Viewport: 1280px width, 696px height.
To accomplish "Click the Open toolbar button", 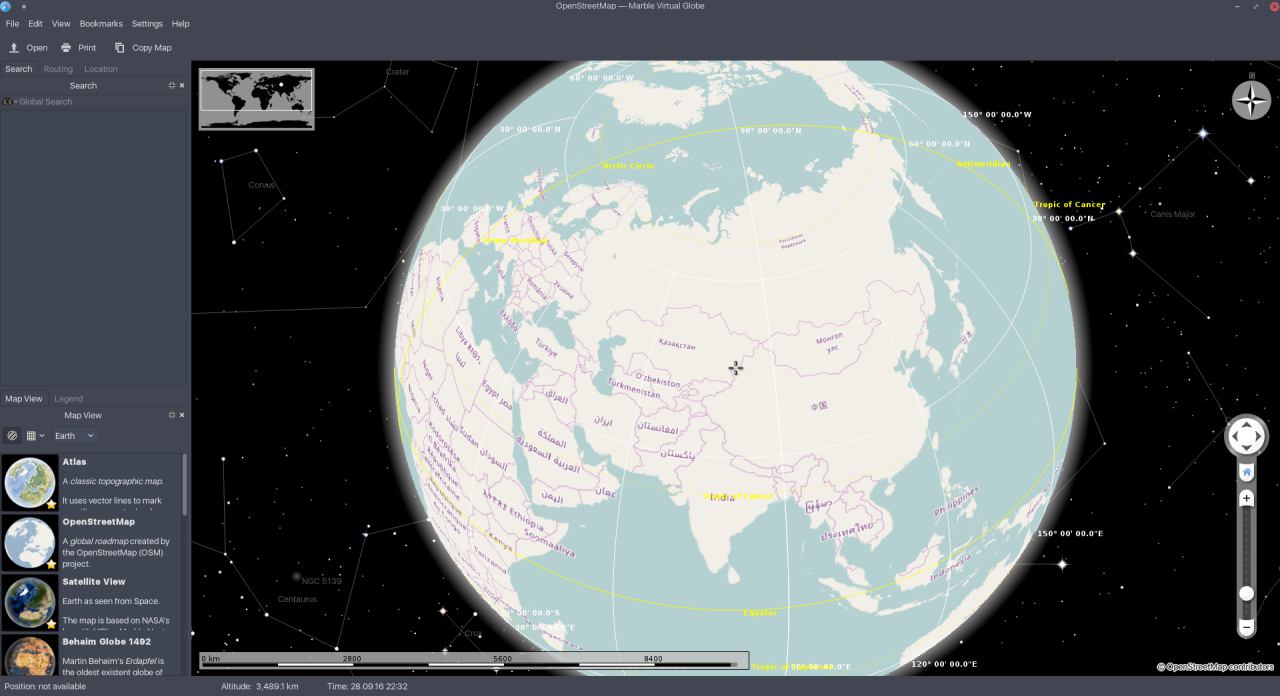I will [x=28, y=47].
